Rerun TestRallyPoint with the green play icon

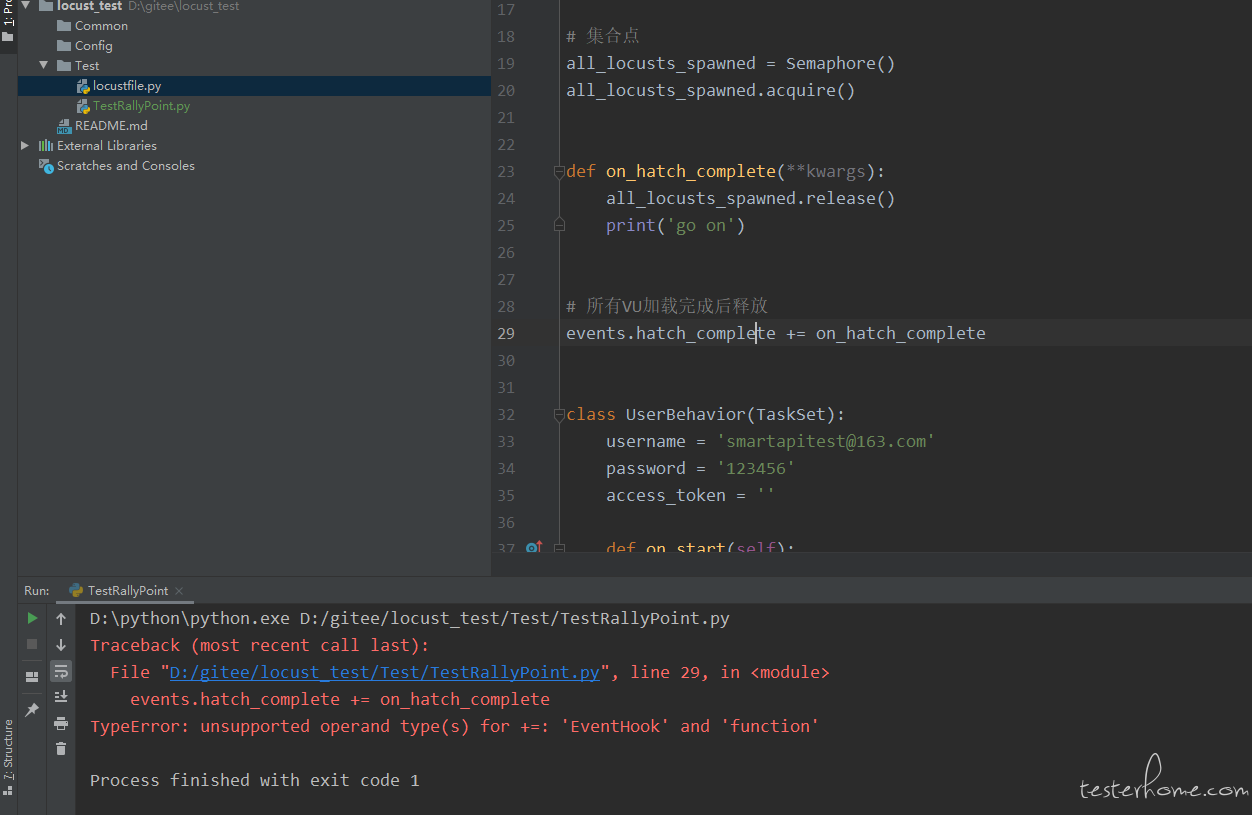click(32, 618)
